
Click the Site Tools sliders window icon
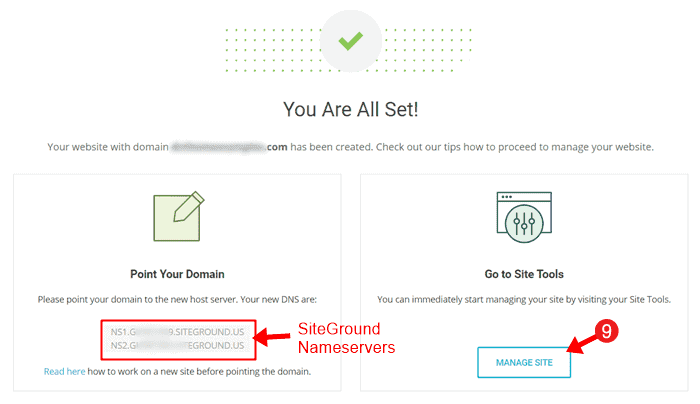tap(524, 217)
